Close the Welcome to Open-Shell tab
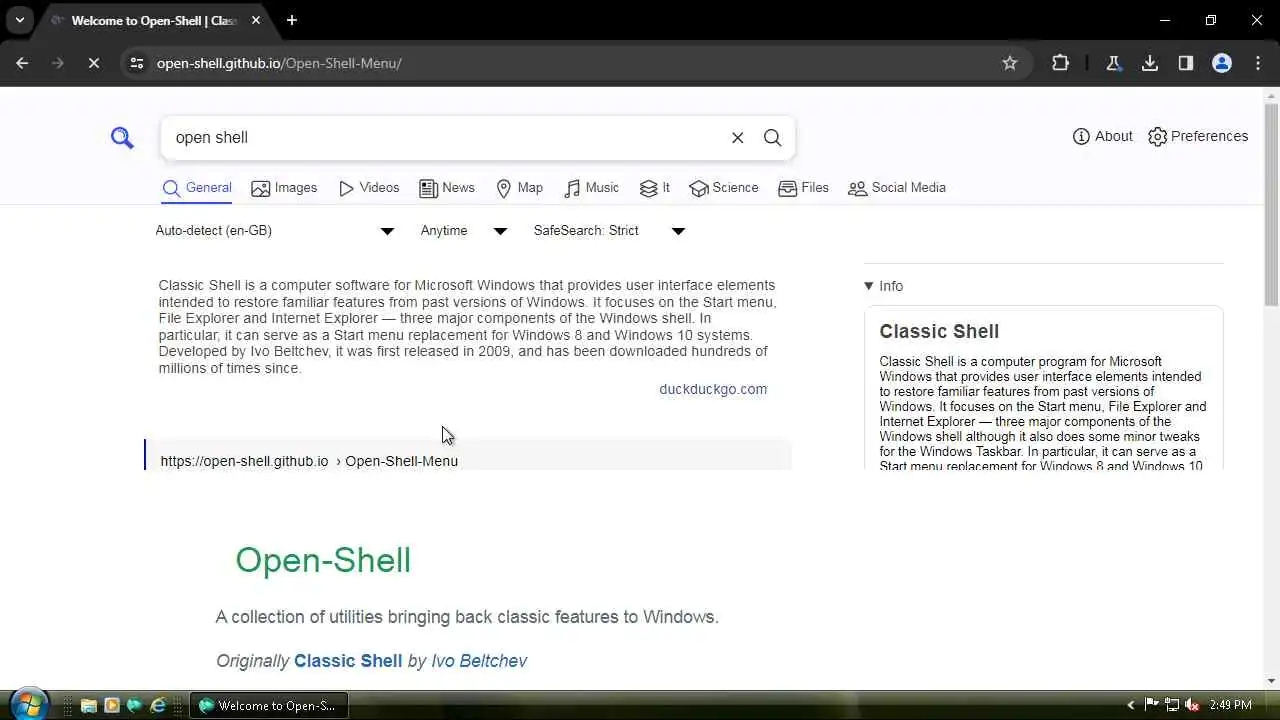The height and width of the screenshot is (720, 1280). point(256,20)
